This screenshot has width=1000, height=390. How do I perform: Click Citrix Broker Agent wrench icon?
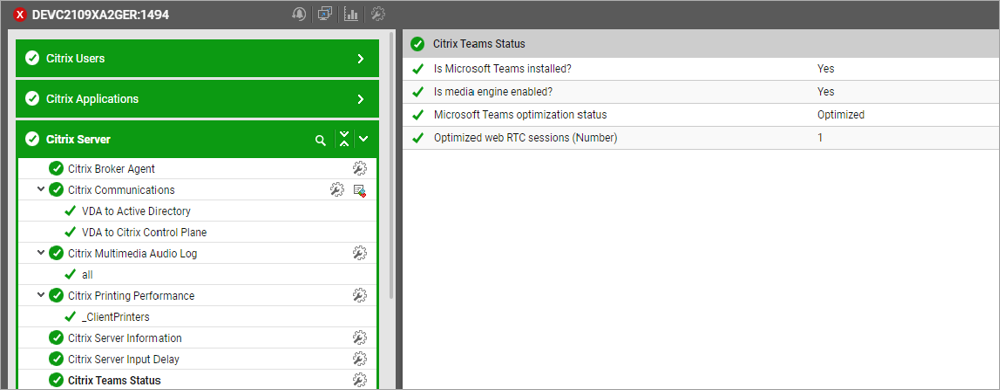[360, 168]
